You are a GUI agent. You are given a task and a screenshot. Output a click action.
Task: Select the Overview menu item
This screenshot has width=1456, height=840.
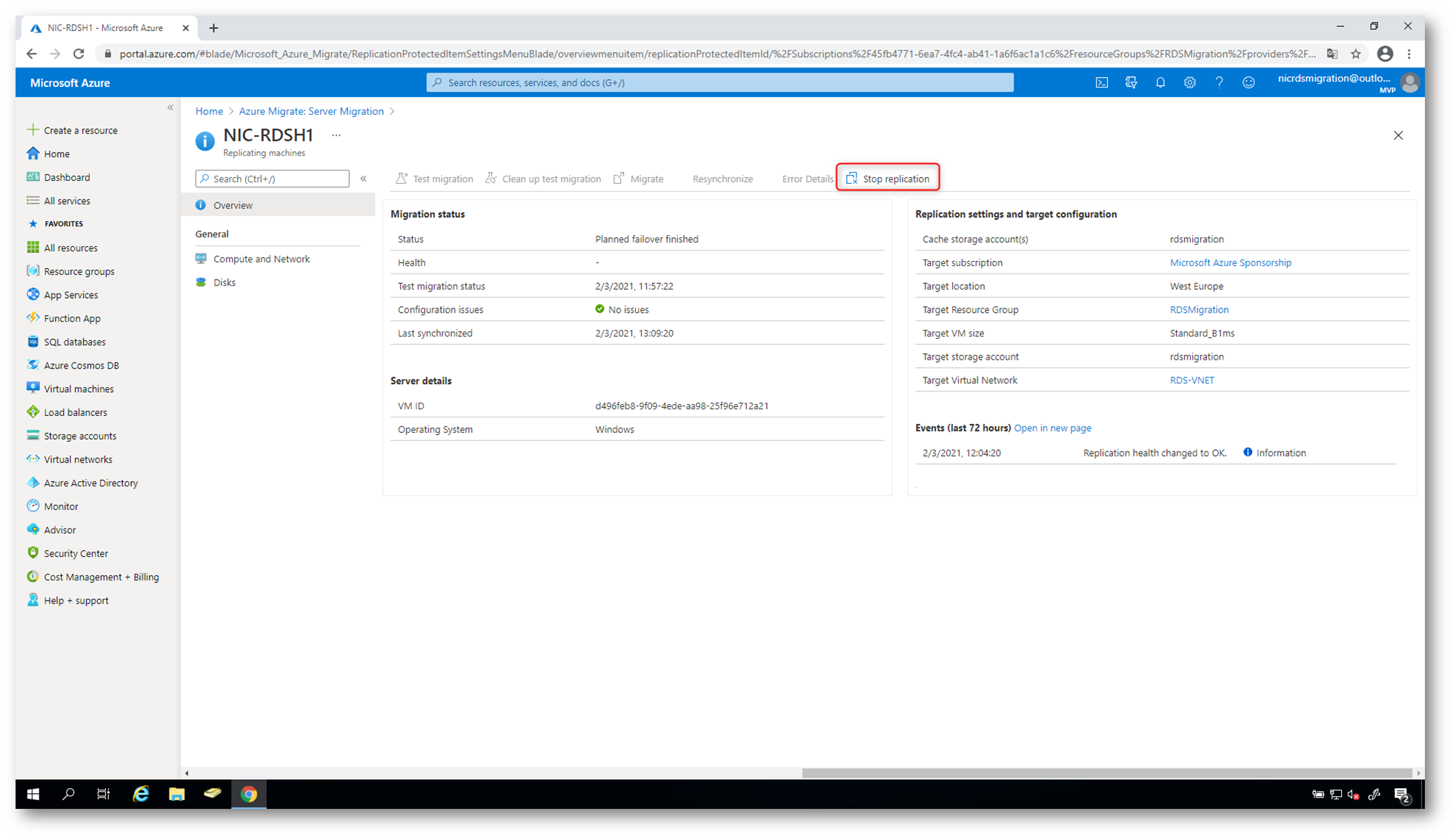click(x=279, y=205)
